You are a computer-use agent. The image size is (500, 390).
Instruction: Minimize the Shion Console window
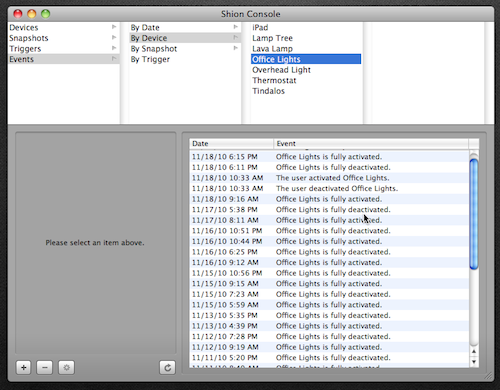pos(32,14)
